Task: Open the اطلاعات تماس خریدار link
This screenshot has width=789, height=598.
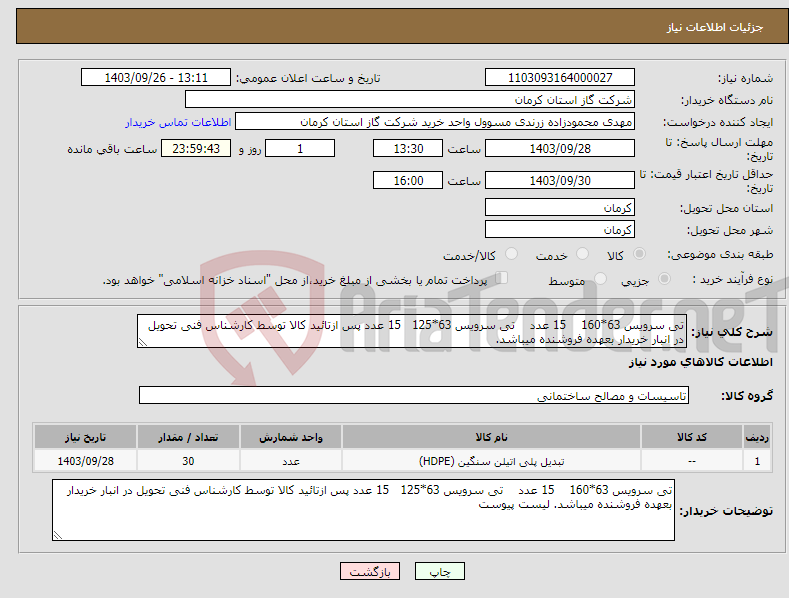Action: coord(178,122)
